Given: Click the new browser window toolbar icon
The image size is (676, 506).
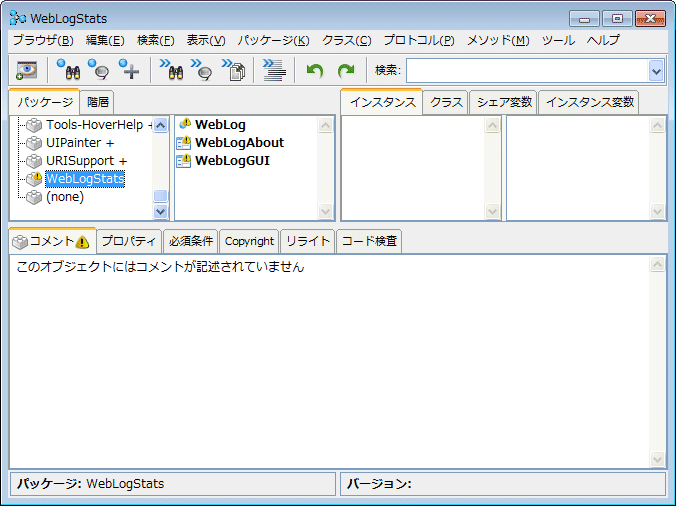Looking at the screenshot, I should [x=26, y=70].
